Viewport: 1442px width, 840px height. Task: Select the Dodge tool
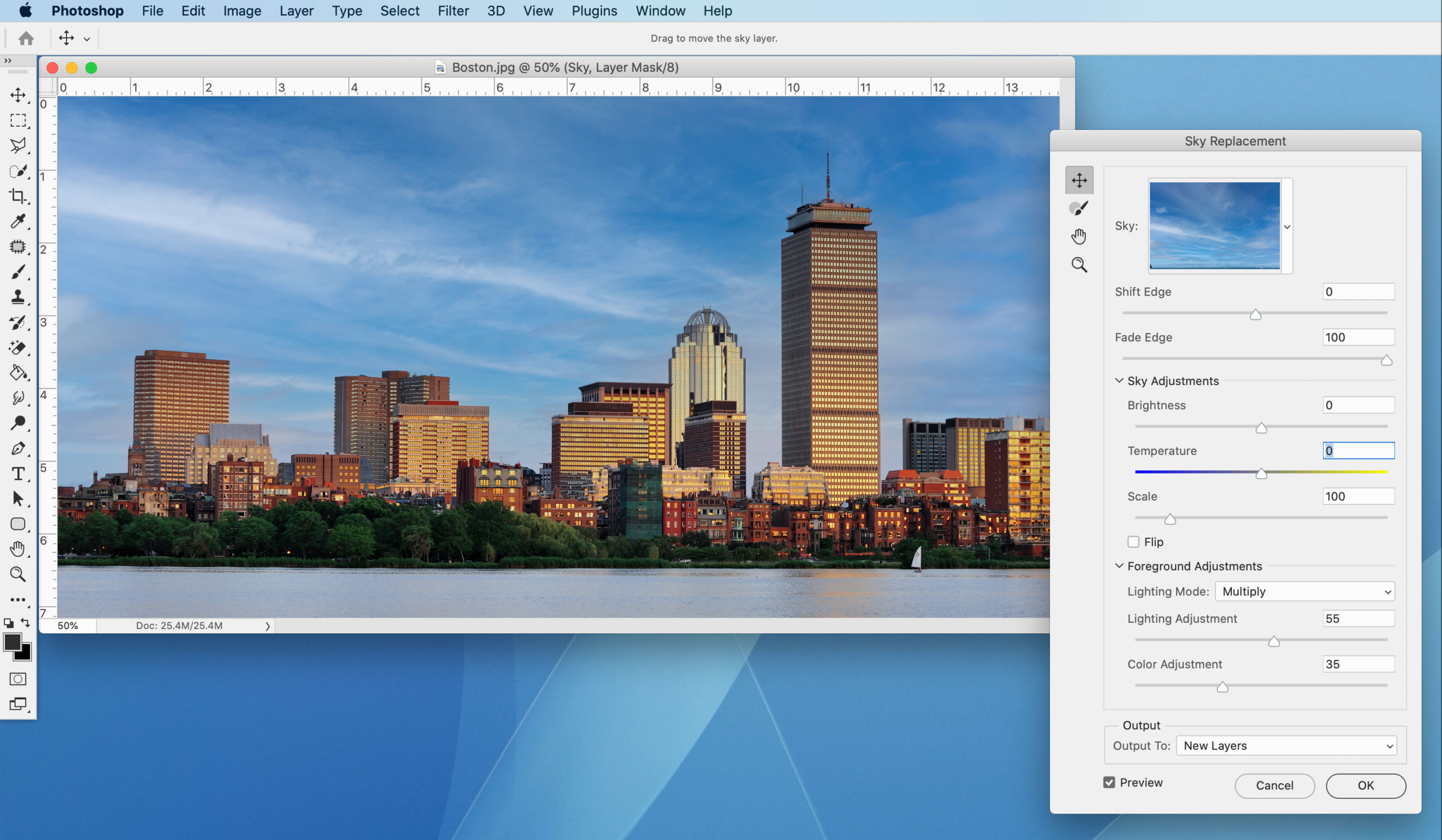pos(17,423)
